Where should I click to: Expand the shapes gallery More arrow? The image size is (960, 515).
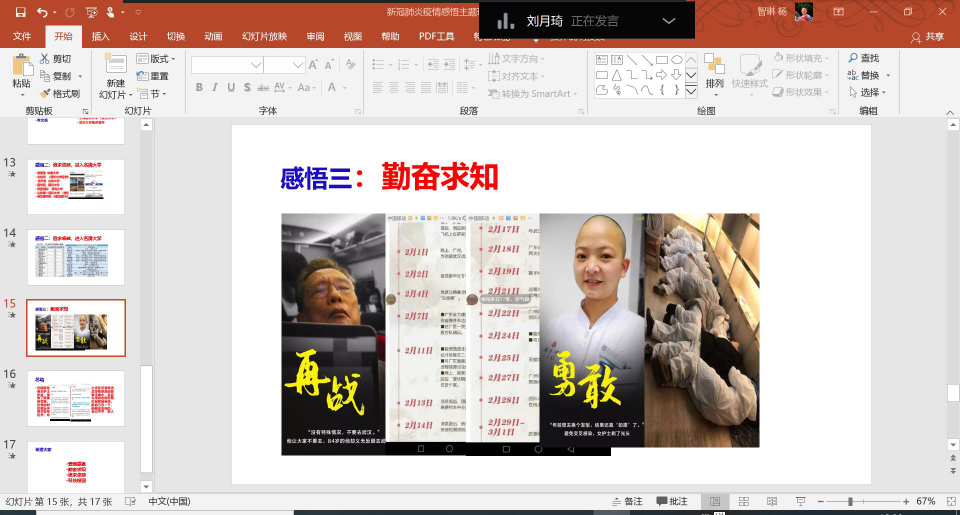(x=691, y=91)
